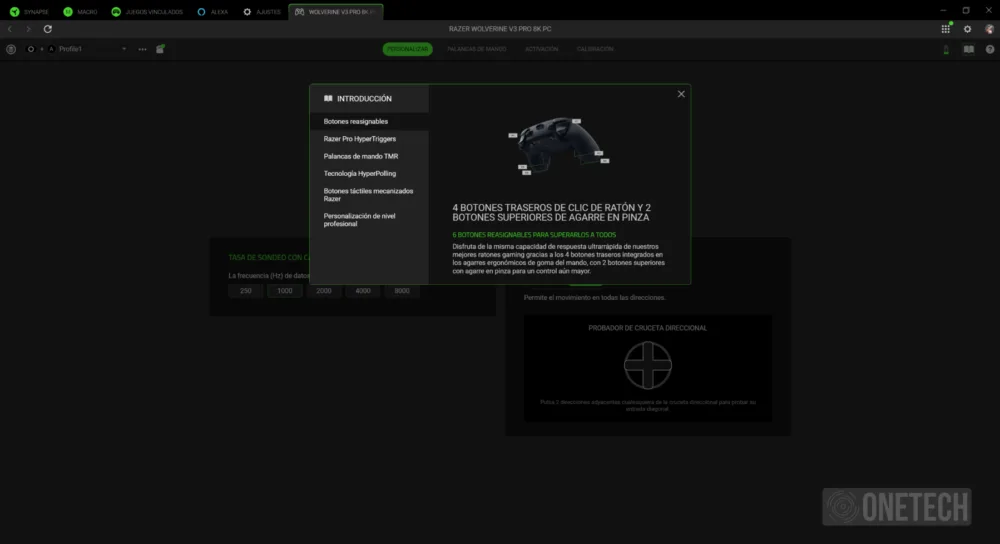The width and height of the screenshot is (1000, 544).
Task: Switch to Palancas de Mando section
Action: tap(476, 49)
